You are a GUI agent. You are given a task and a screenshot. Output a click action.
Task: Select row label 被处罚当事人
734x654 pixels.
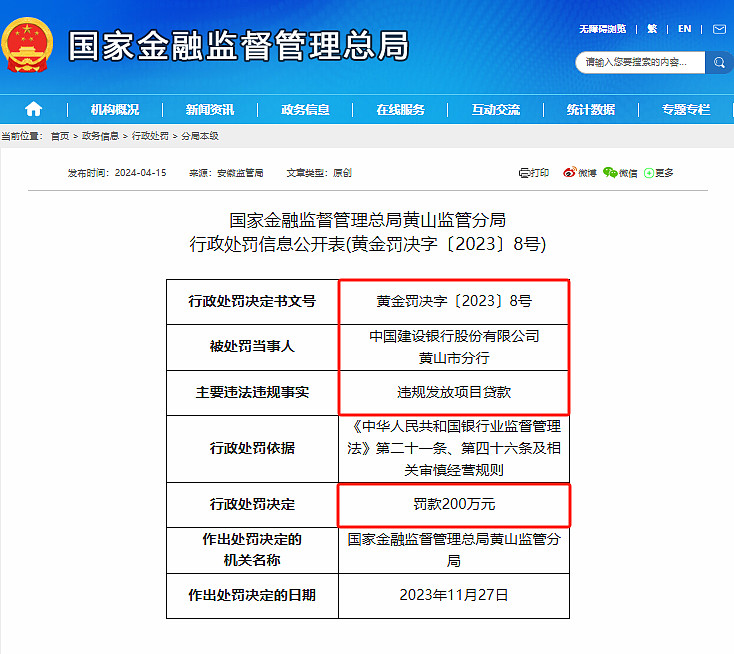(x=252, y=347)
